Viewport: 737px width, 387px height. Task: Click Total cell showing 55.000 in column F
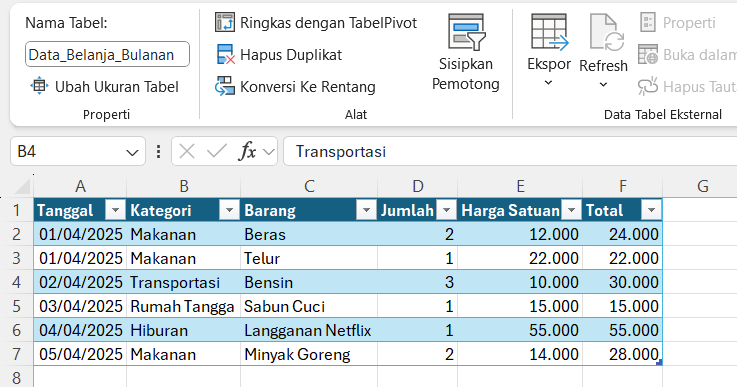point(622,330)
